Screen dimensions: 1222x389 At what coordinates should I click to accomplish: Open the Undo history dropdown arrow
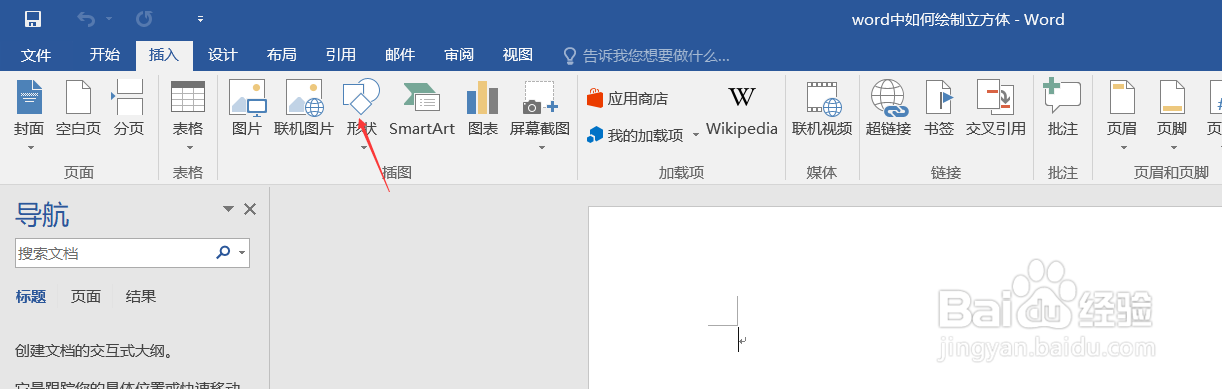pos(108,19)
